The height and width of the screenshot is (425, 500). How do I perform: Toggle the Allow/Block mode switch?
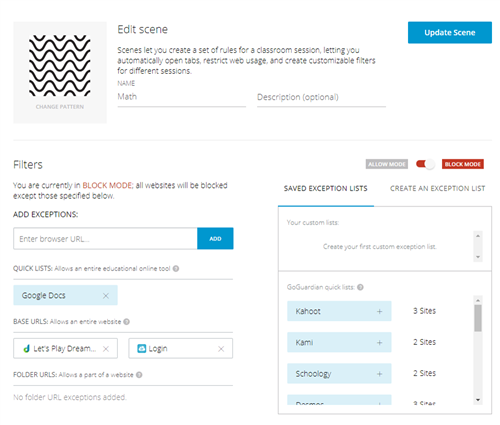tap(425, 164)
